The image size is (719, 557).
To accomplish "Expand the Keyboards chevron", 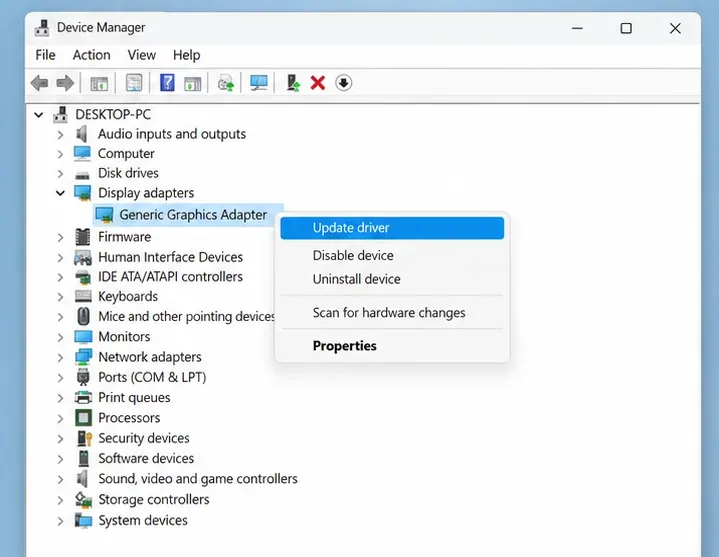I will [60, 297].
